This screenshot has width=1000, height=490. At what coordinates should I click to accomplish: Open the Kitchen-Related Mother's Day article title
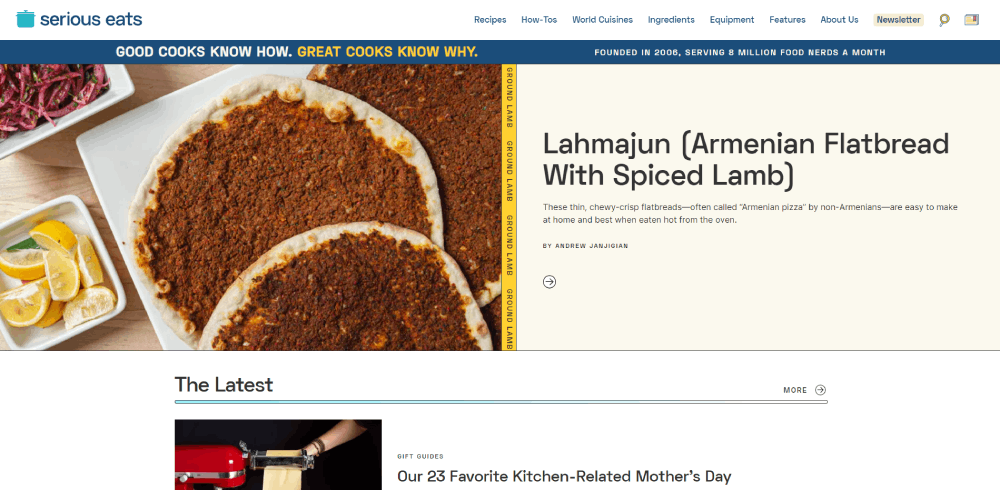point(564,477)
